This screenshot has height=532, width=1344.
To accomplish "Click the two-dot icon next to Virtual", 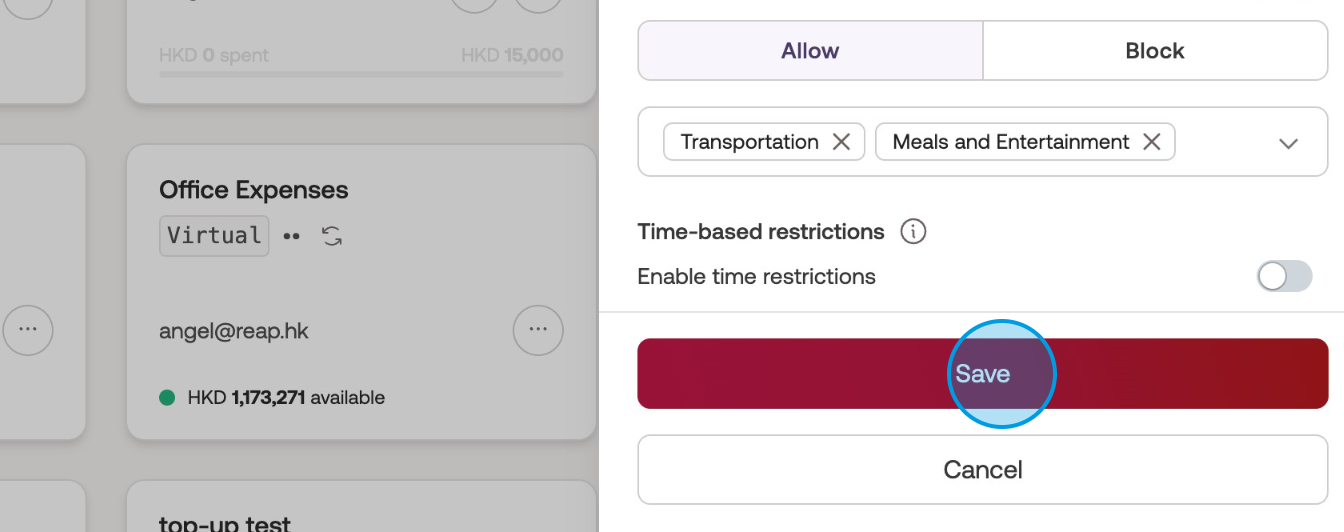I will [x=291, y=237].
